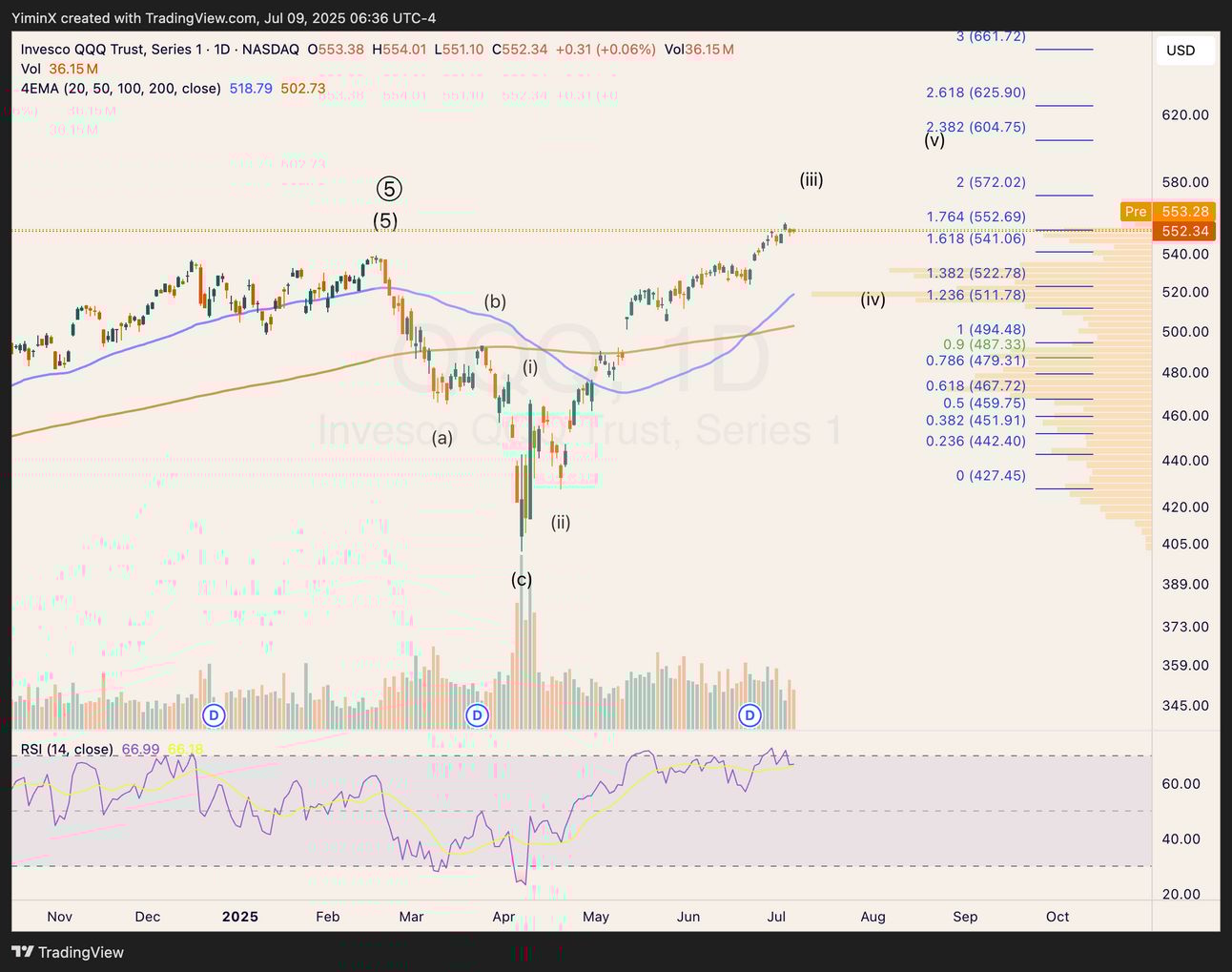Click the Fibonacci level 0.618 (467.72)

pyautogui.click(x=975, y=385)
